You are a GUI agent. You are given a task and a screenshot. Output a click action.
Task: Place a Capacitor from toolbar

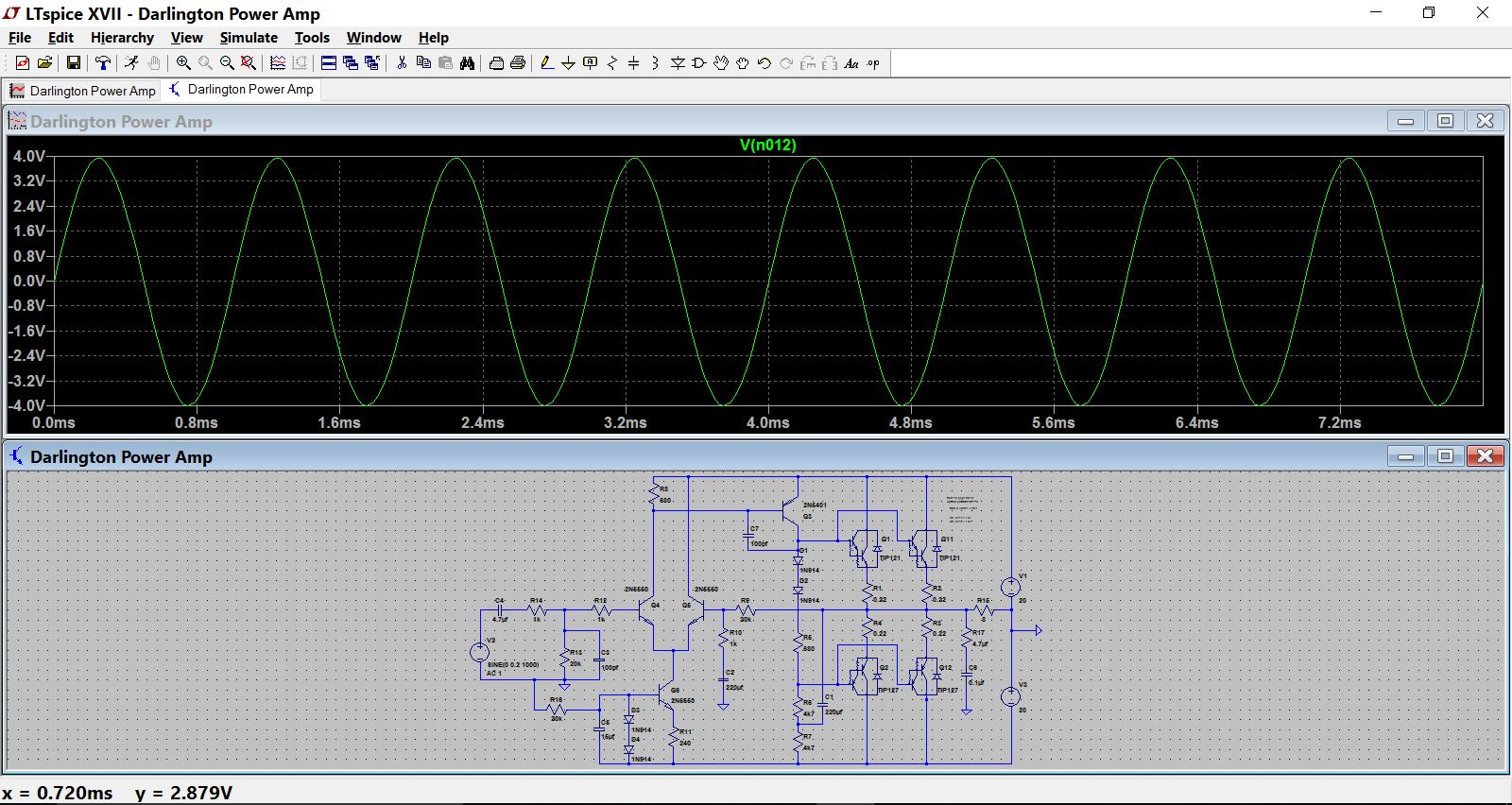click(x=633, y=63)
